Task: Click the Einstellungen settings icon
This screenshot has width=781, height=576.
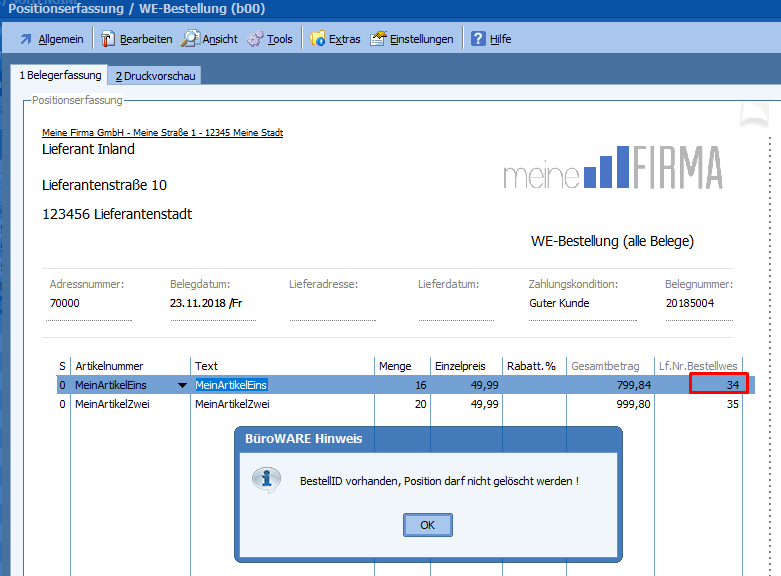Action: click(x=378, y=39)
